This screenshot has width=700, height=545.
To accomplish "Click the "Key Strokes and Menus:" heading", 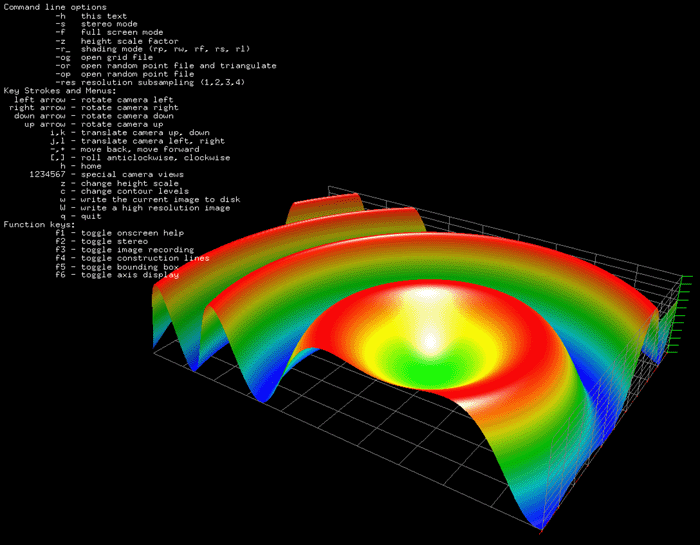I will [x=60, y=91].
